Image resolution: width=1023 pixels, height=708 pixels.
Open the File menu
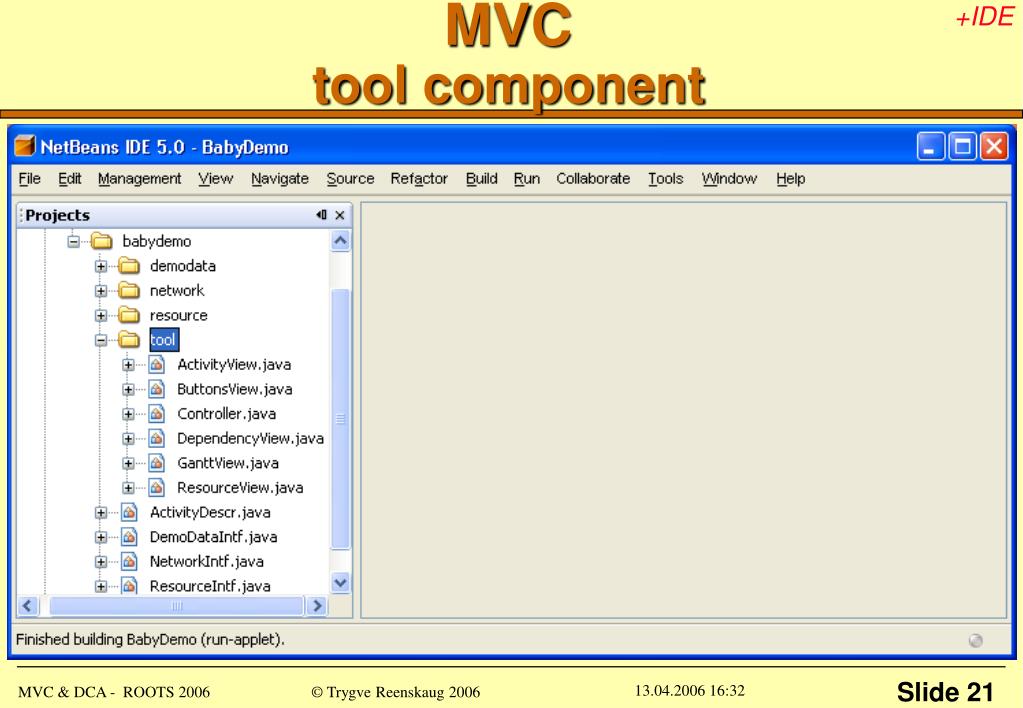click(x=29, y=179)
